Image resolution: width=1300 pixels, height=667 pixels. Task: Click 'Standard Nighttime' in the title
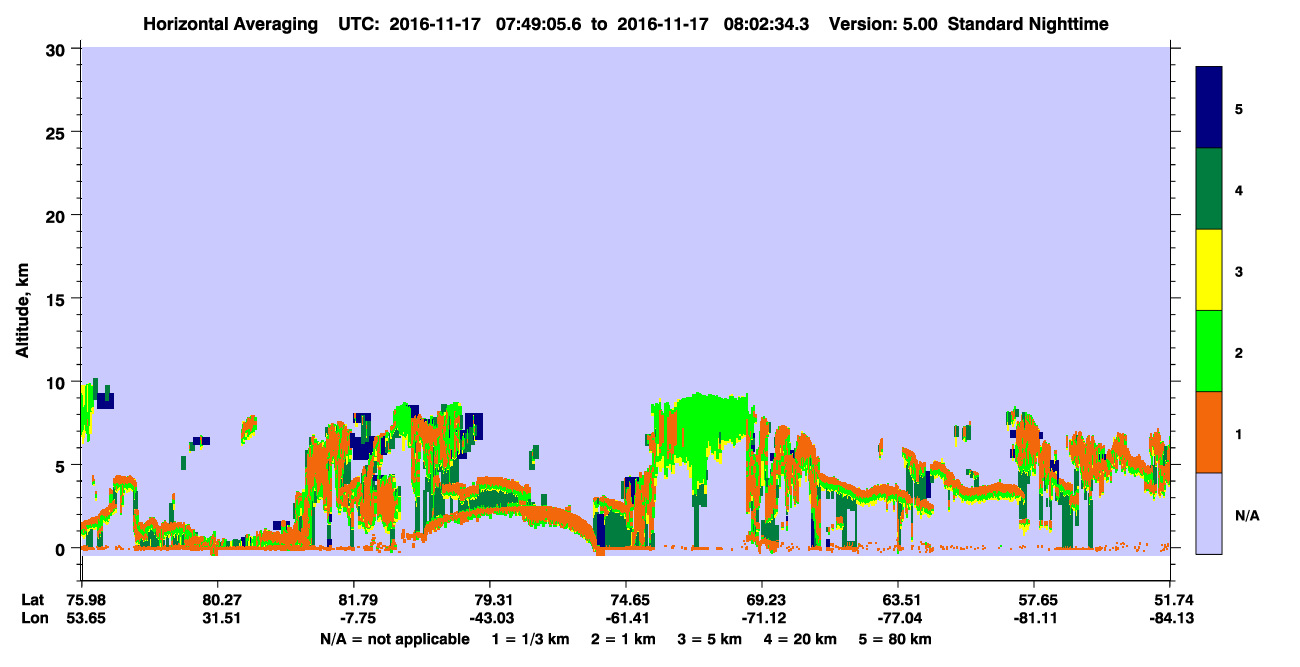click(x=1028, y=24)
